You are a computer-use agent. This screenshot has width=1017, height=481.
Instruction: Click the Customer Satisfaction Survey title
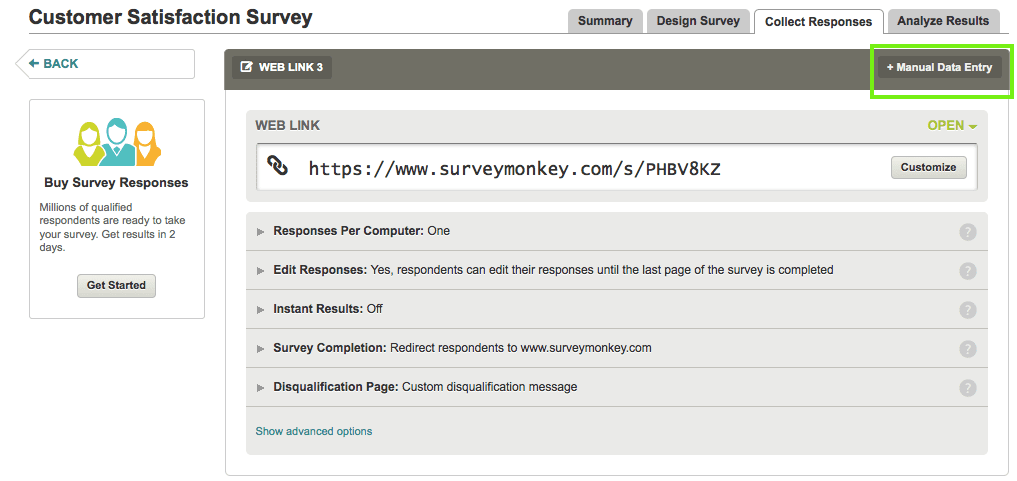coord(171,17)
